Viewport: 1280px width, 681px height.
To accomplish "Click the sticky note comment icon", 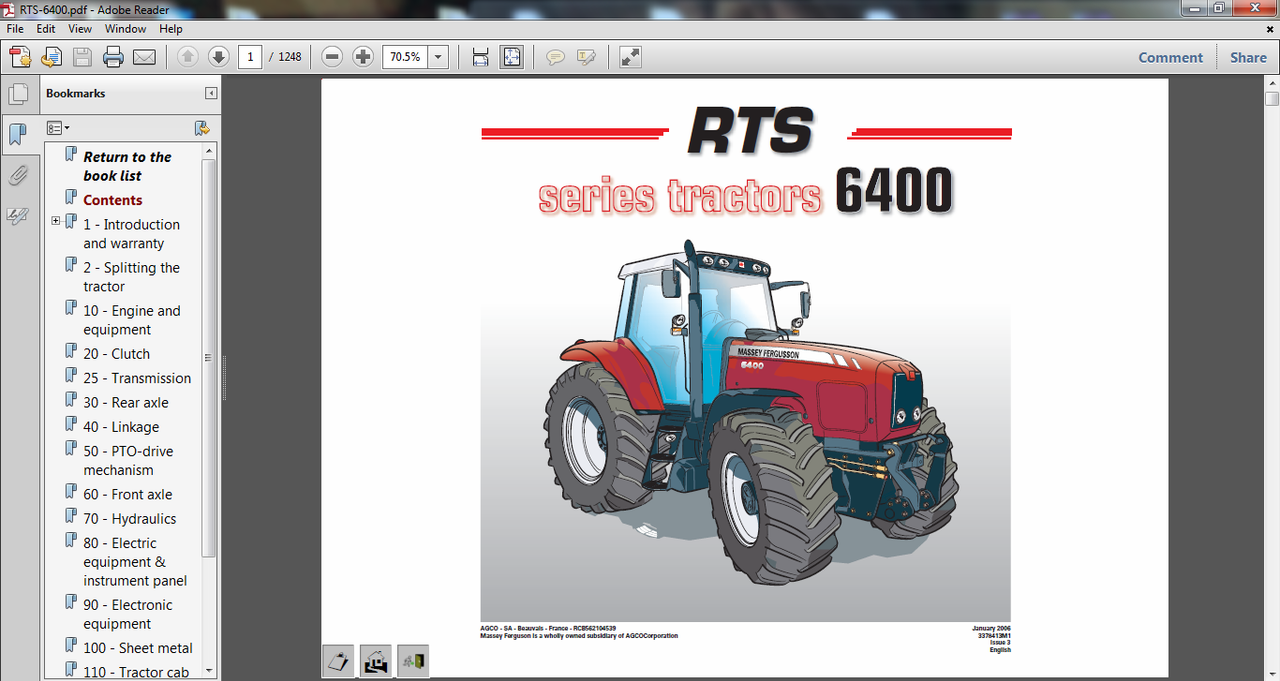I will click(555, 57).
